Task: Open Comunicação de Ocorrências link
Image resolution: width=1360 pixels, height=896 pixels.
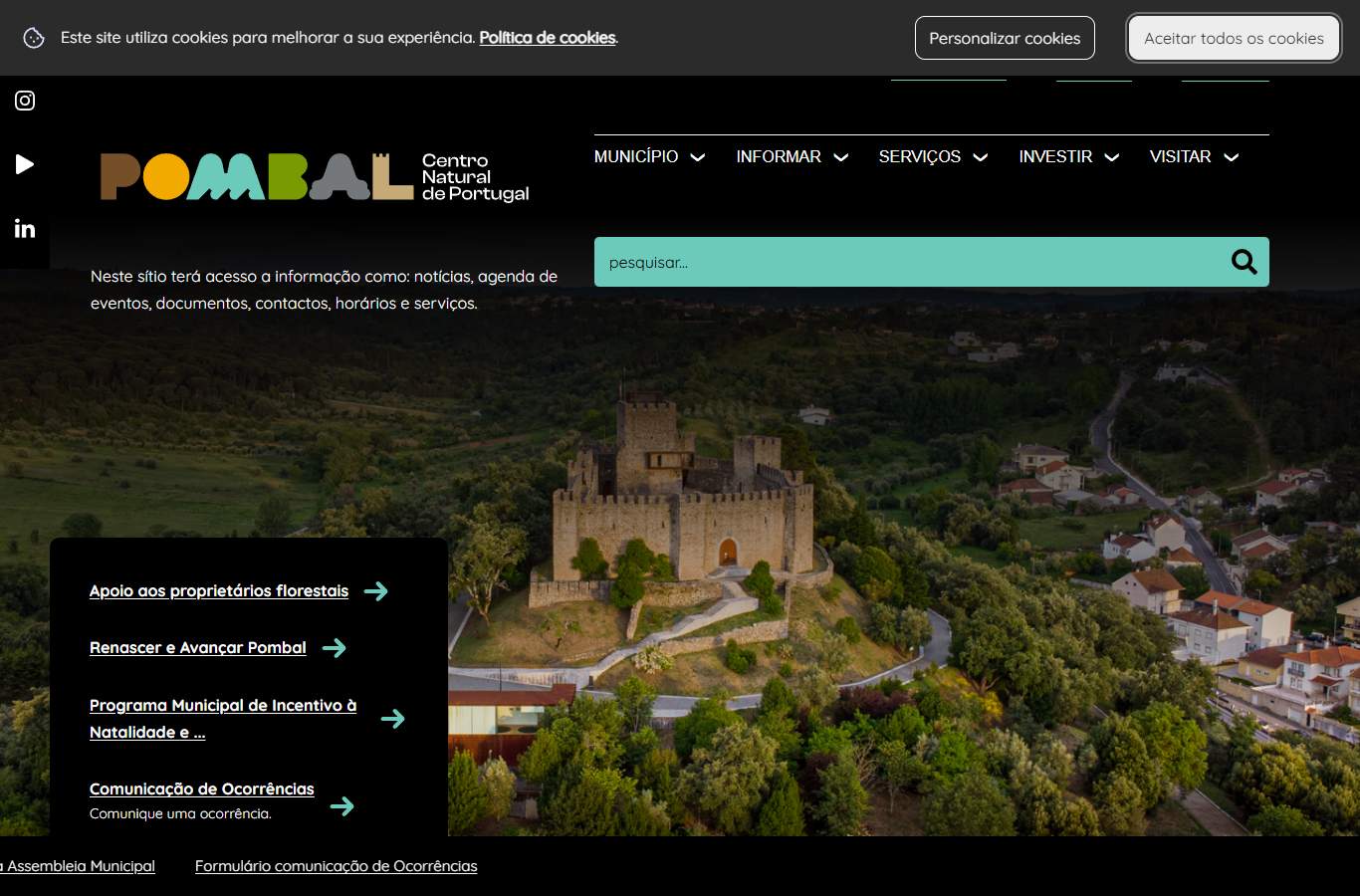Action: coord(202,789)
